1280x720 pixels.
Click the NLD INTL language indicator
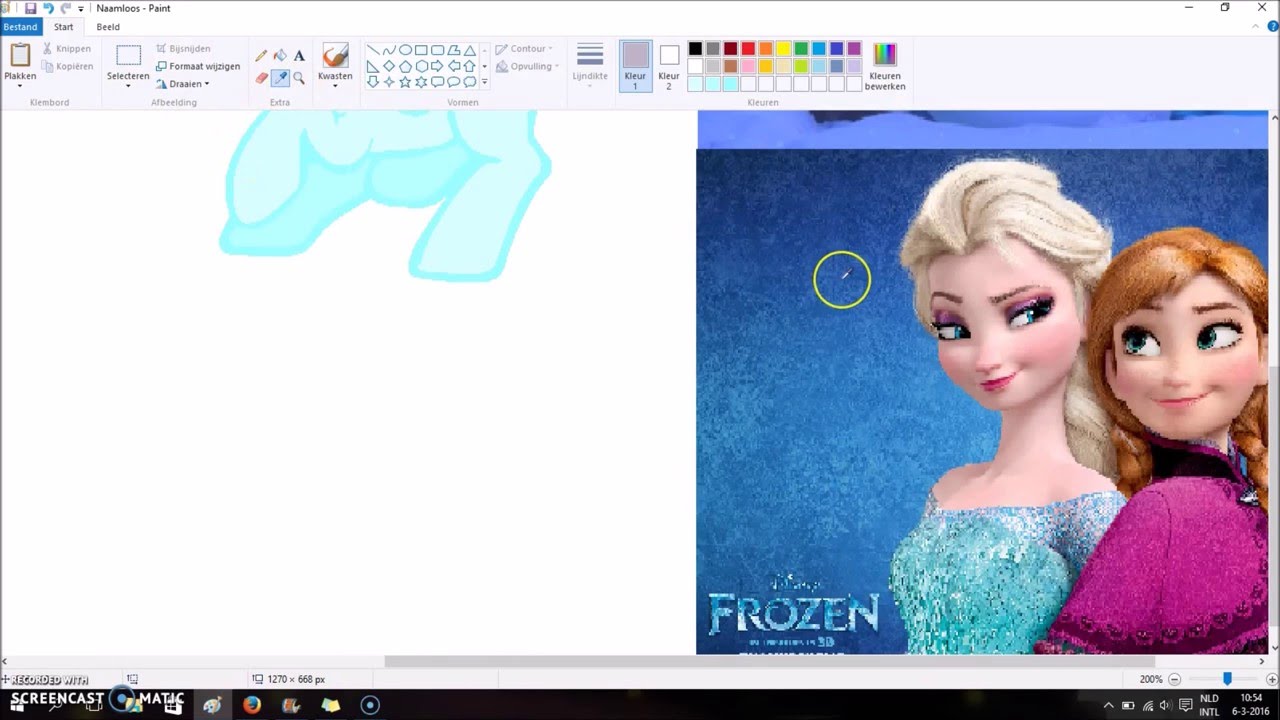point(1209,704)
